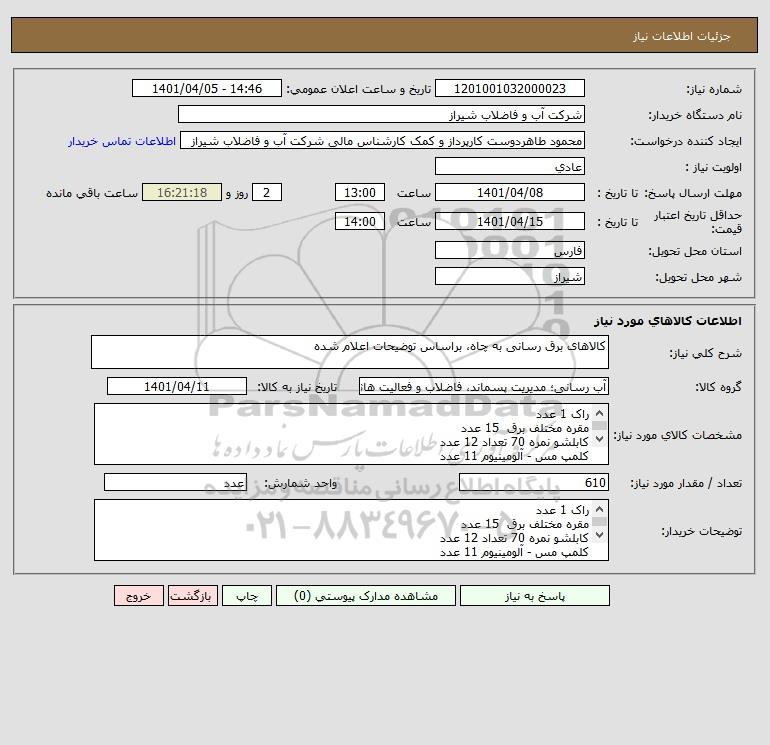
Task: Click remaining days field '2'
Action: (x=267, y=193)
